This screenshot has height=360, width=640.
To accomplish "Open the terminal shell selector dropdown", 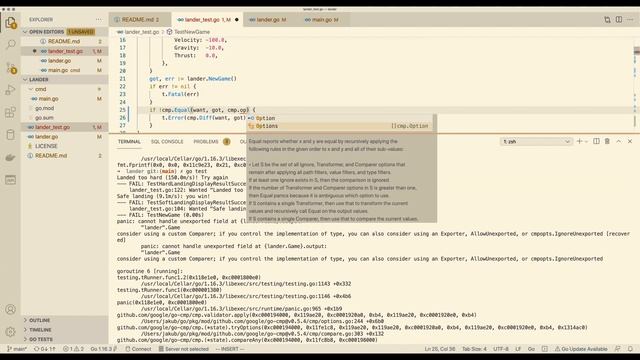I will (536, 142).
